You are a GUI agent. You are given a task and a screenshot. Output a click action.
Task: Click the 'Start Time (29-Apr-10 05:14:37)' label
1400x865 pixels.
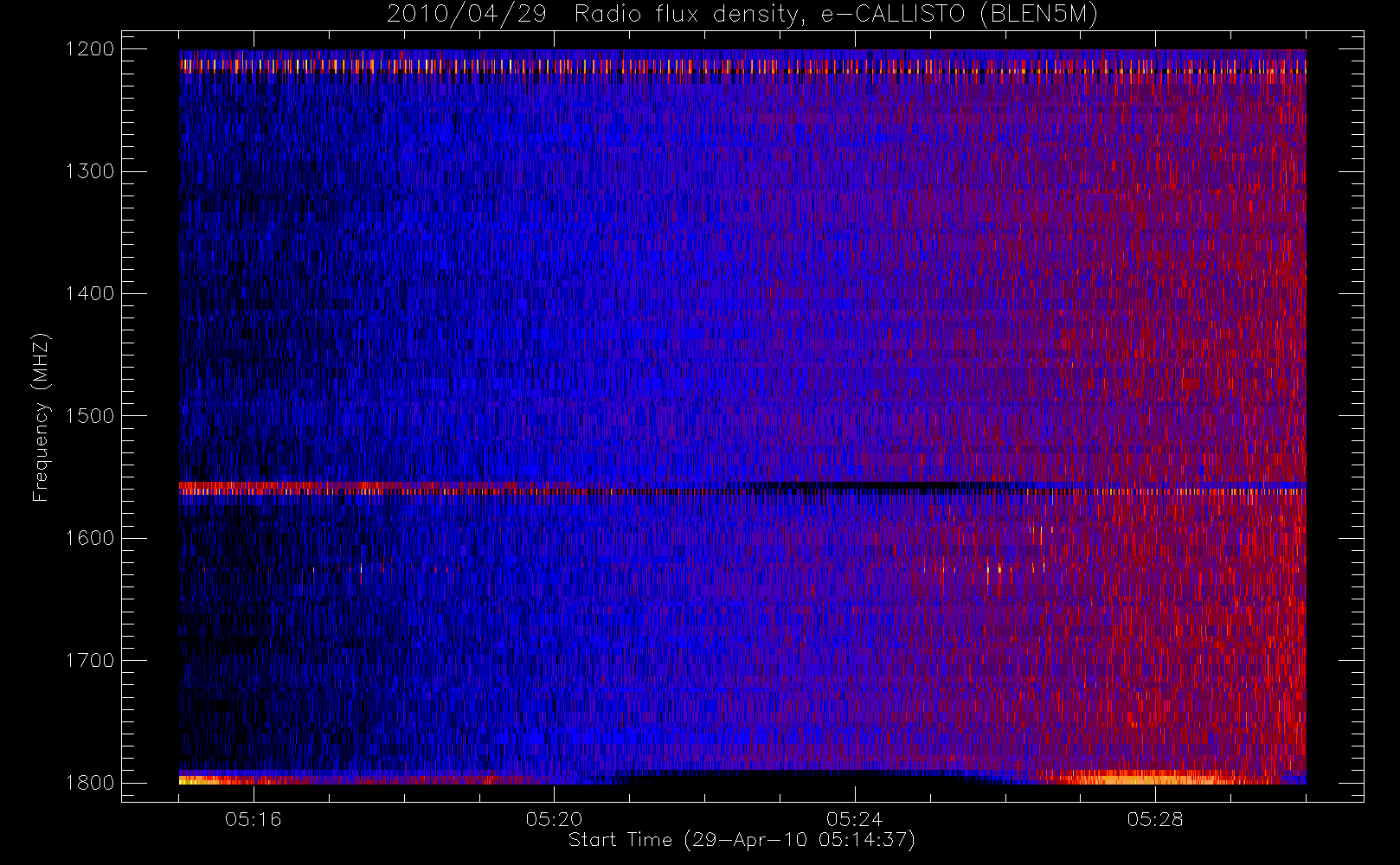pos(742,840)
